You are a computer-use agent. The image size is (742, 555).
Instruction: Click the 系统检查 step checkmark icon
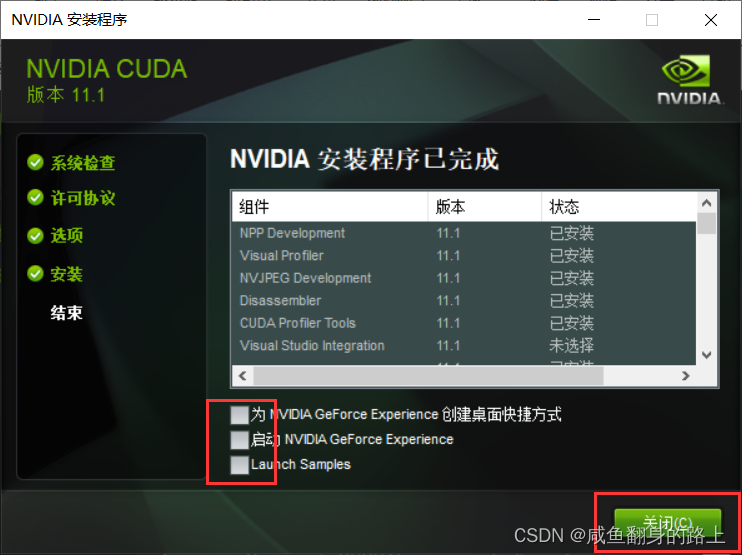(x=35, y=162)
